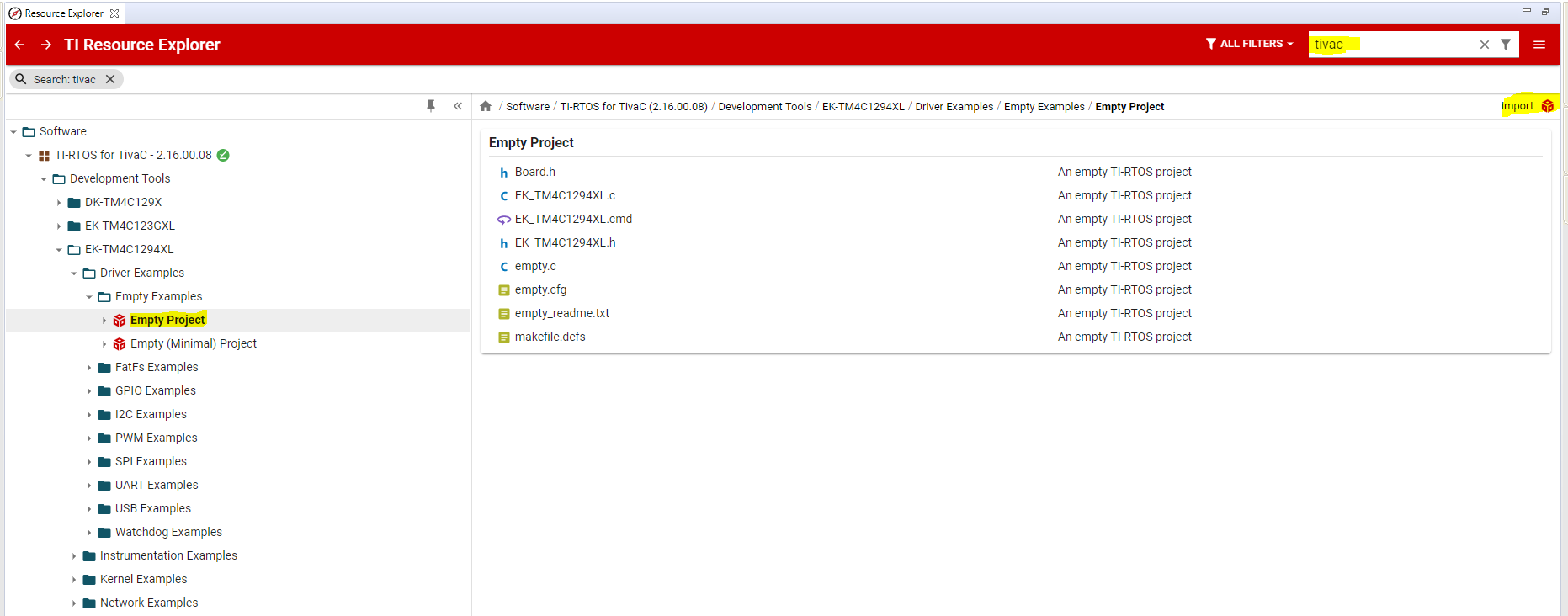
Task: Select Instrumentation Examples folder
Action: click(x=168, y=555)
